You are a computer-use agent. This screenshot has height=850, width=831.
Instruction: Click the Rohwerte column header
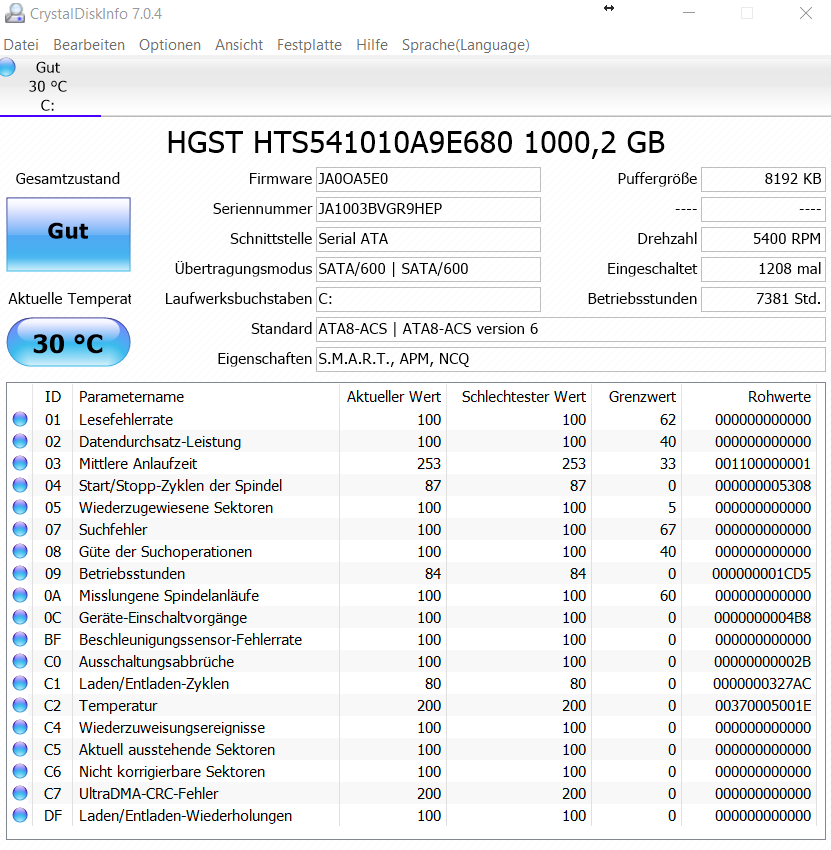[779, 397]
